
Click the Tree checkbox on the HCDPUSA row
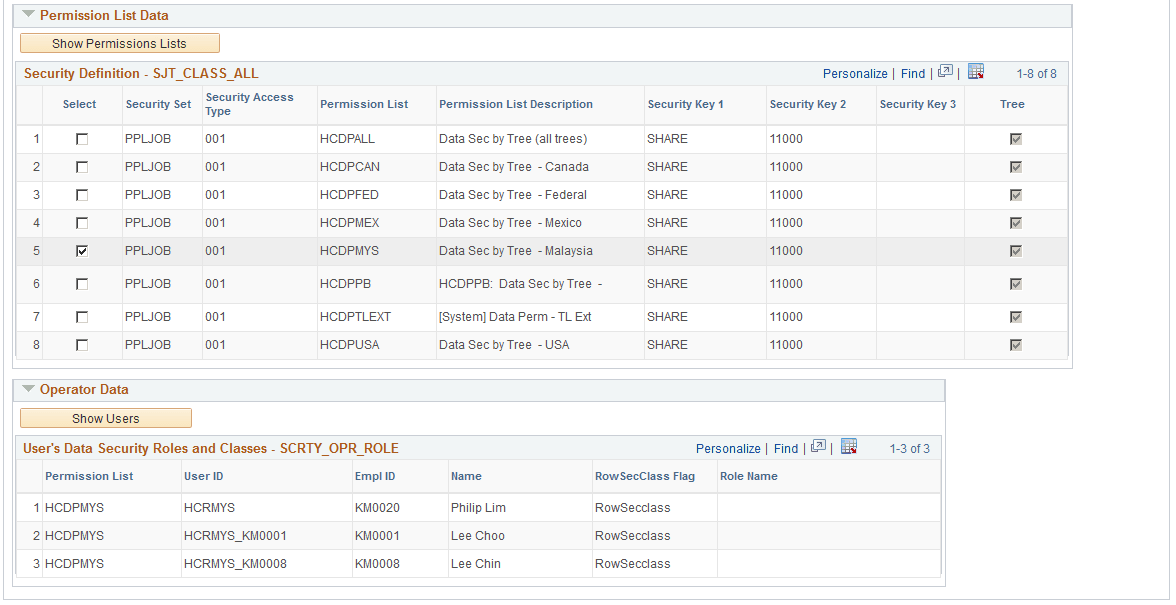point(1016,344)
